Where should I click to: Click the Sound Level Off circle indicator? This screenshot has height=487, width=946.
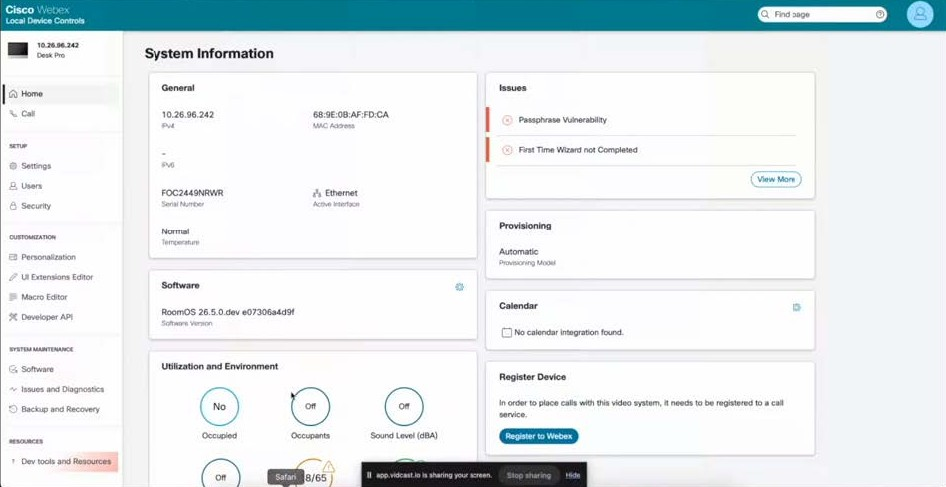[x=404, y=406]
